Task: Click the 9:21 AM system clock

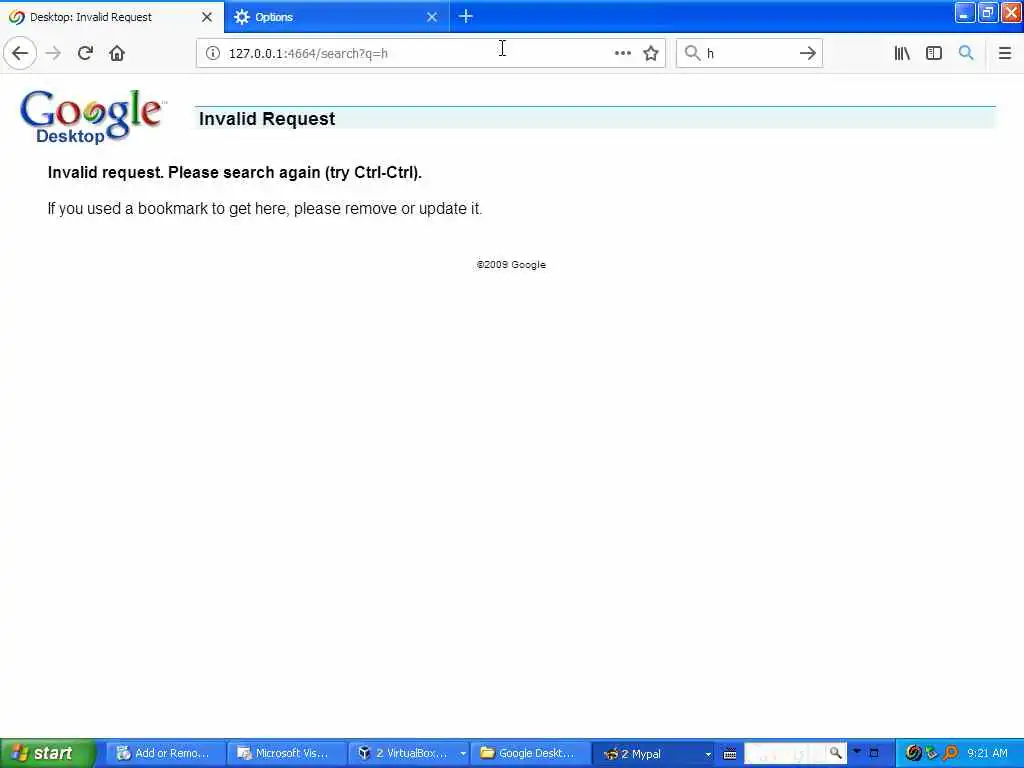Action: pos(987,753)
